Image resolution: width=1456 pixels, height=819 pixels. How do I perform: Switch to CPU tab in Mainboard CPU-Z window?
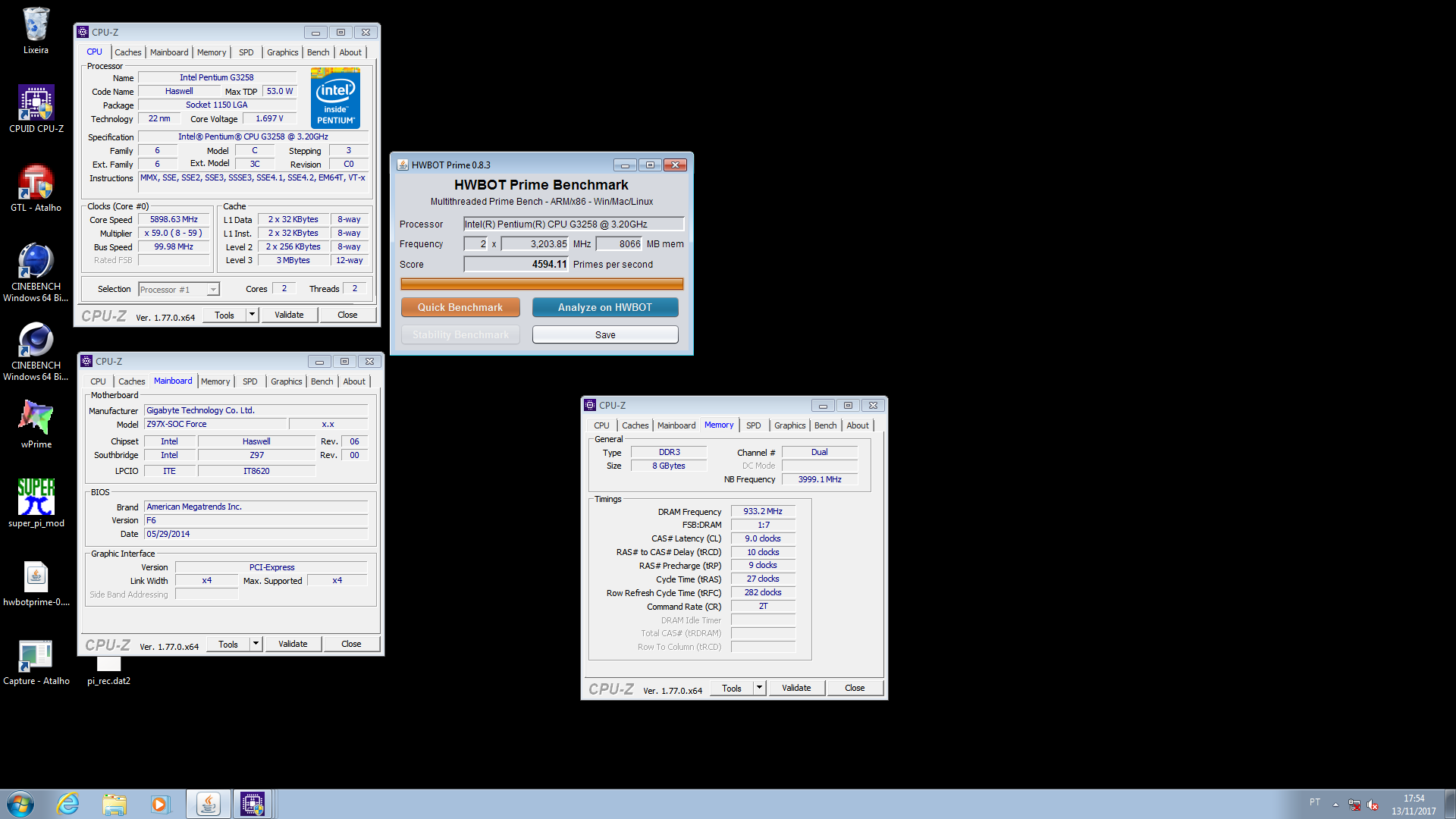coord(98,381)
